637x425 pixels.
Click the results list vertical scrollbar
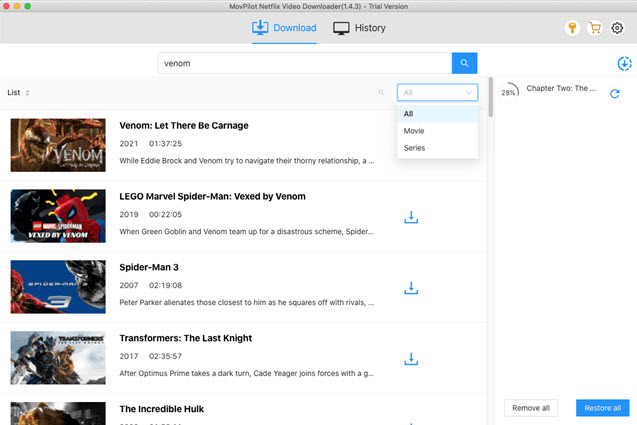pos(491,97)
